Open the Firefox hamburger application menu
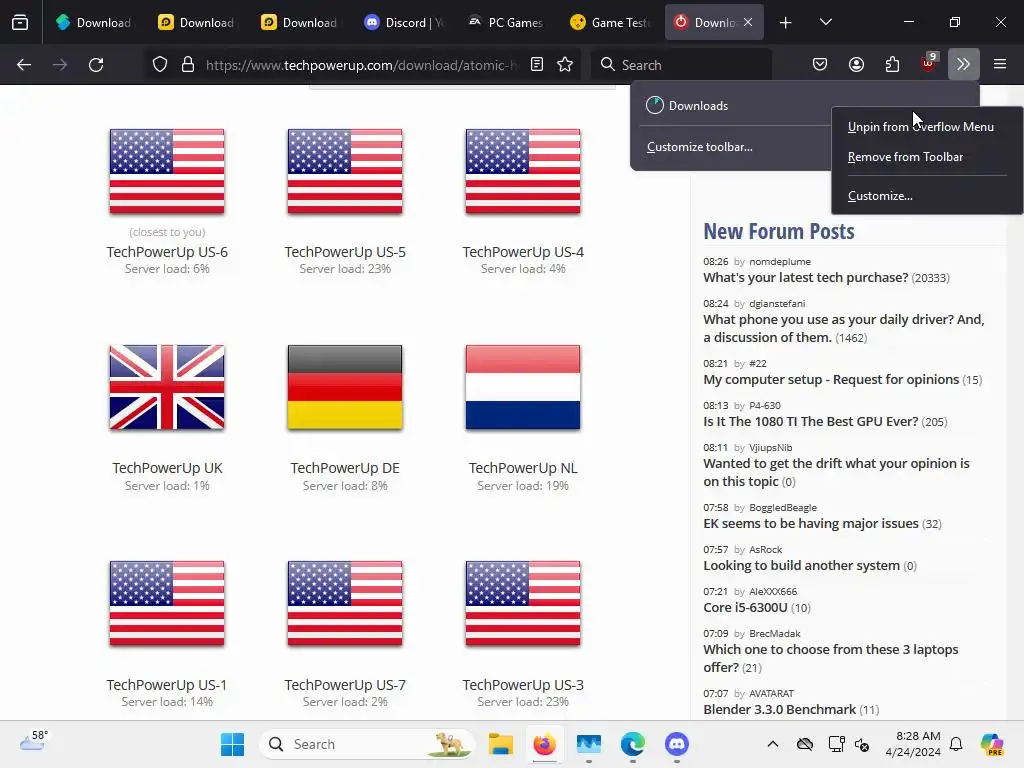The height and width of the screenshot is (768, 1024). (1000, 64)
